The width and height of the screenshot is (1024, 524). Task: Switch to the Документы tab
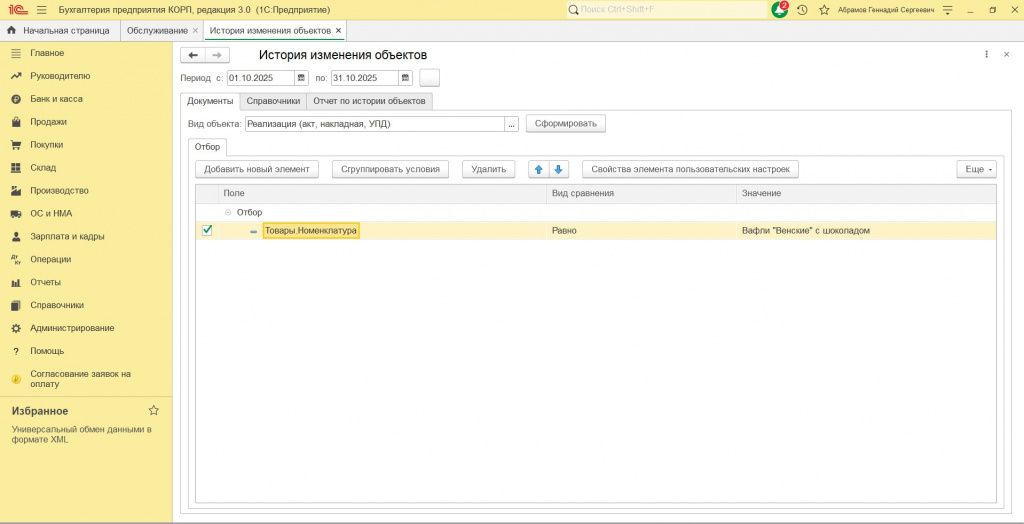210,101
